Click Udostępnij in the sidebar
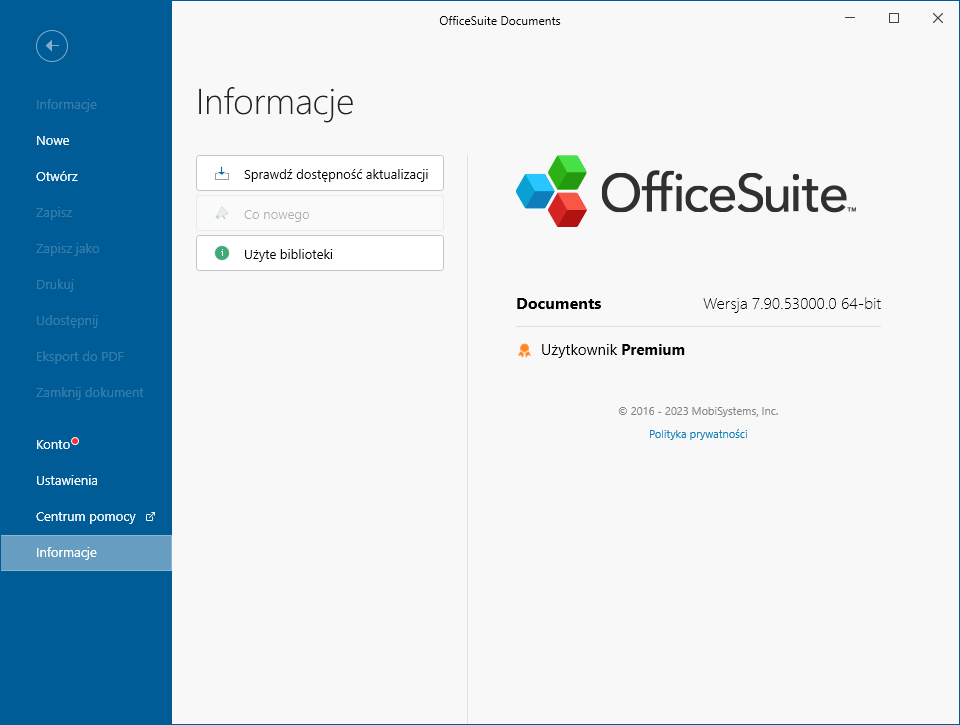The width and height of the screenshot is (960, 725). [67, 321]
